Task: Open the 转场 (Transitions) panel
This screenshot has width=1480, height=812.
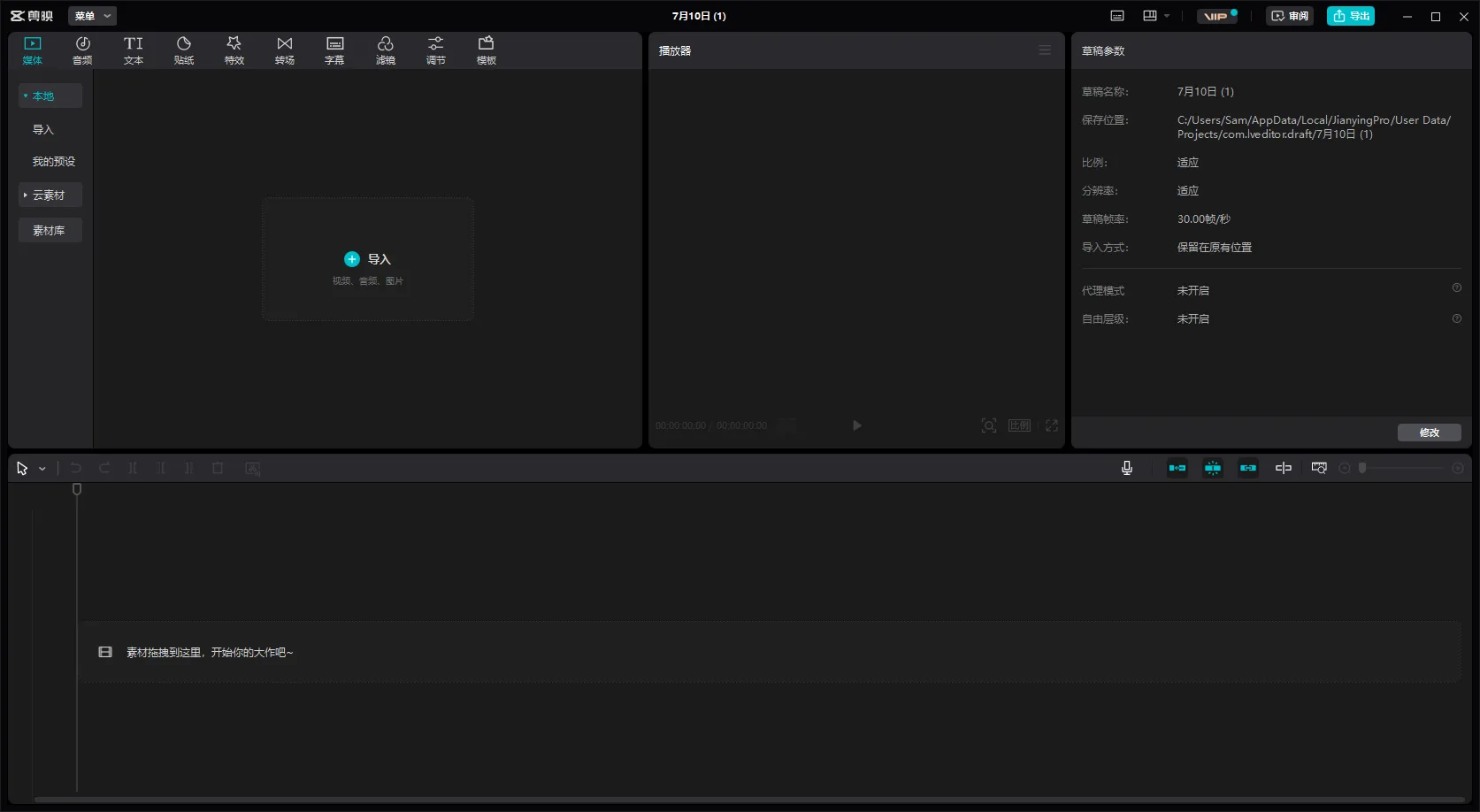Action: pos(284,50)
